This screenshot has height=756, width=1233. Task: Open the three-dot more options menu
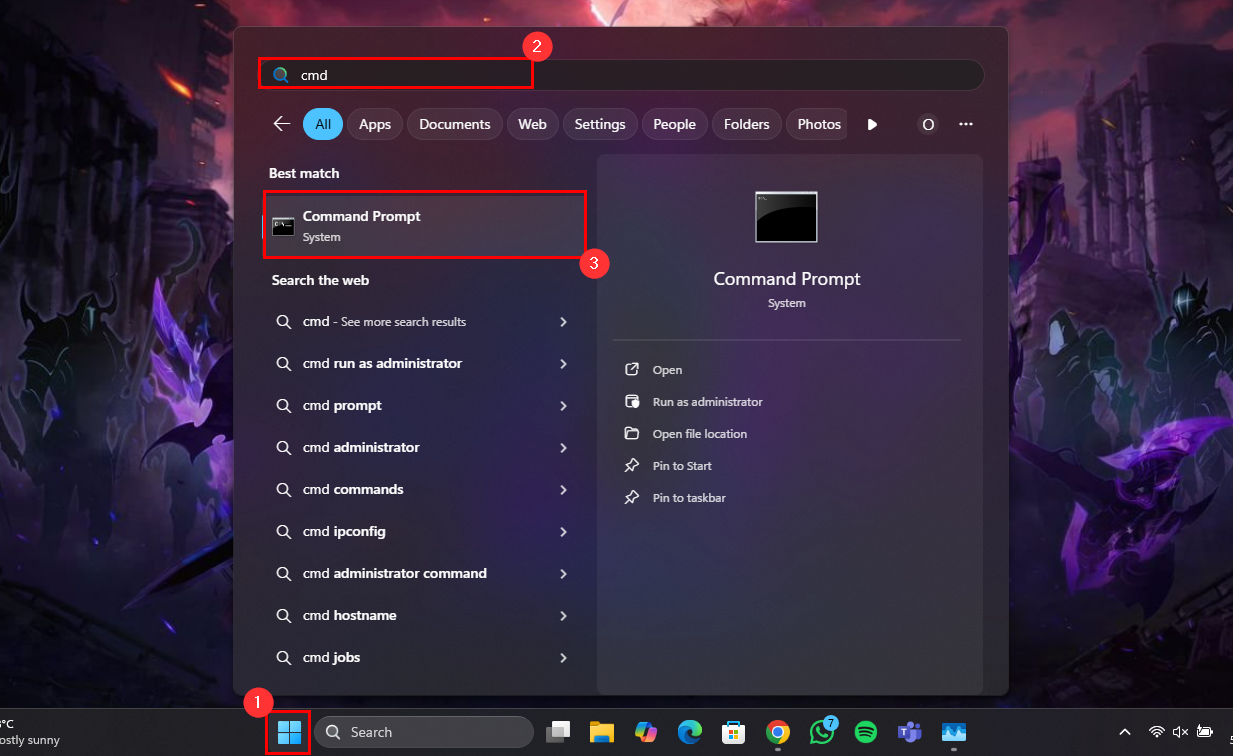pos(966,124)
